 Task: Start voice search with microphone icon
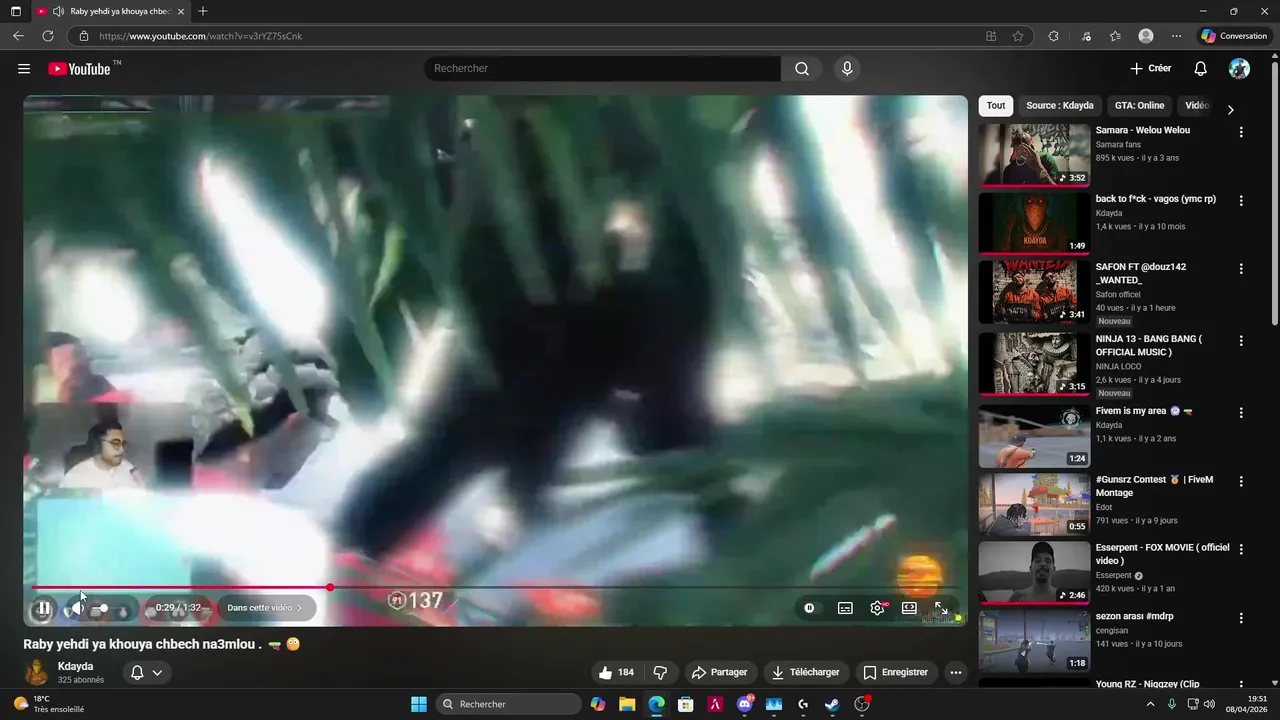[x=847, y=68]
